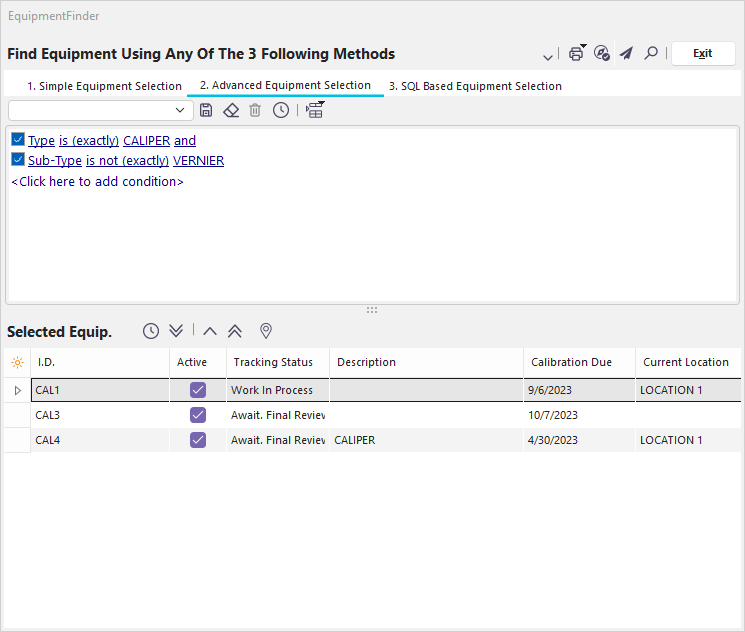745x632 pixels.
Task: Click the save query floppy disk icon
Action: coord(206,110)
